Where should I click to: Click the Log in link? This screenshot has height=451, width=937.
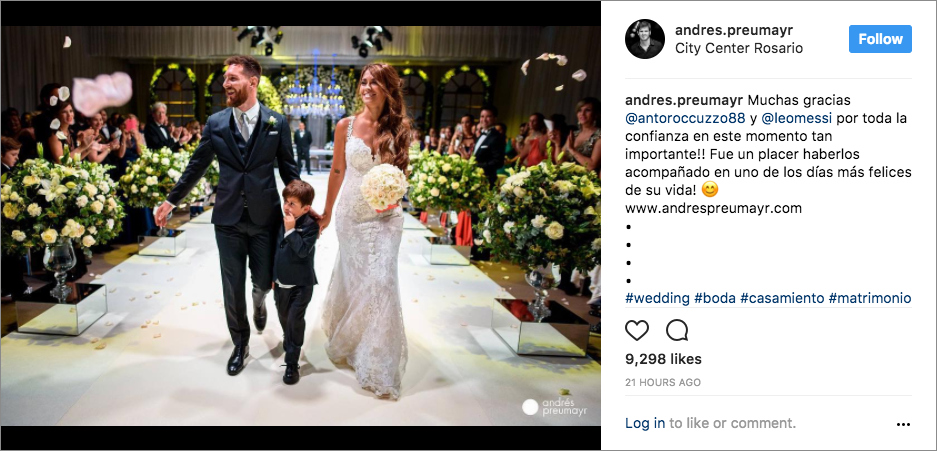[x=645, y=424]
